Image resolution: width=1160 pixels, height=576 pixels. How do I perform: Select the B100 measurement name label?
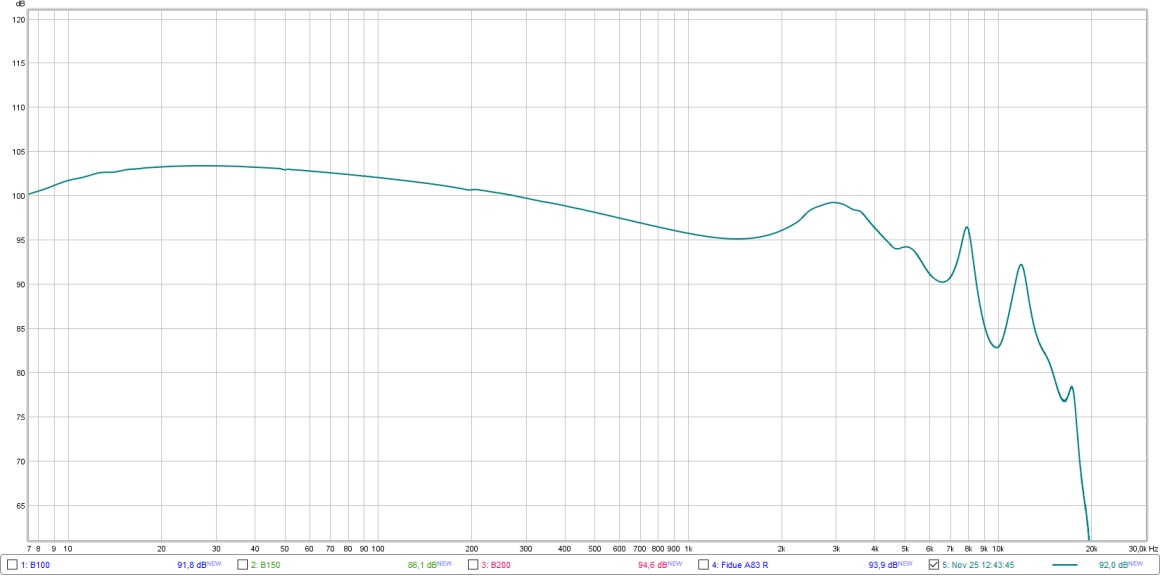[x=35, y=565]
